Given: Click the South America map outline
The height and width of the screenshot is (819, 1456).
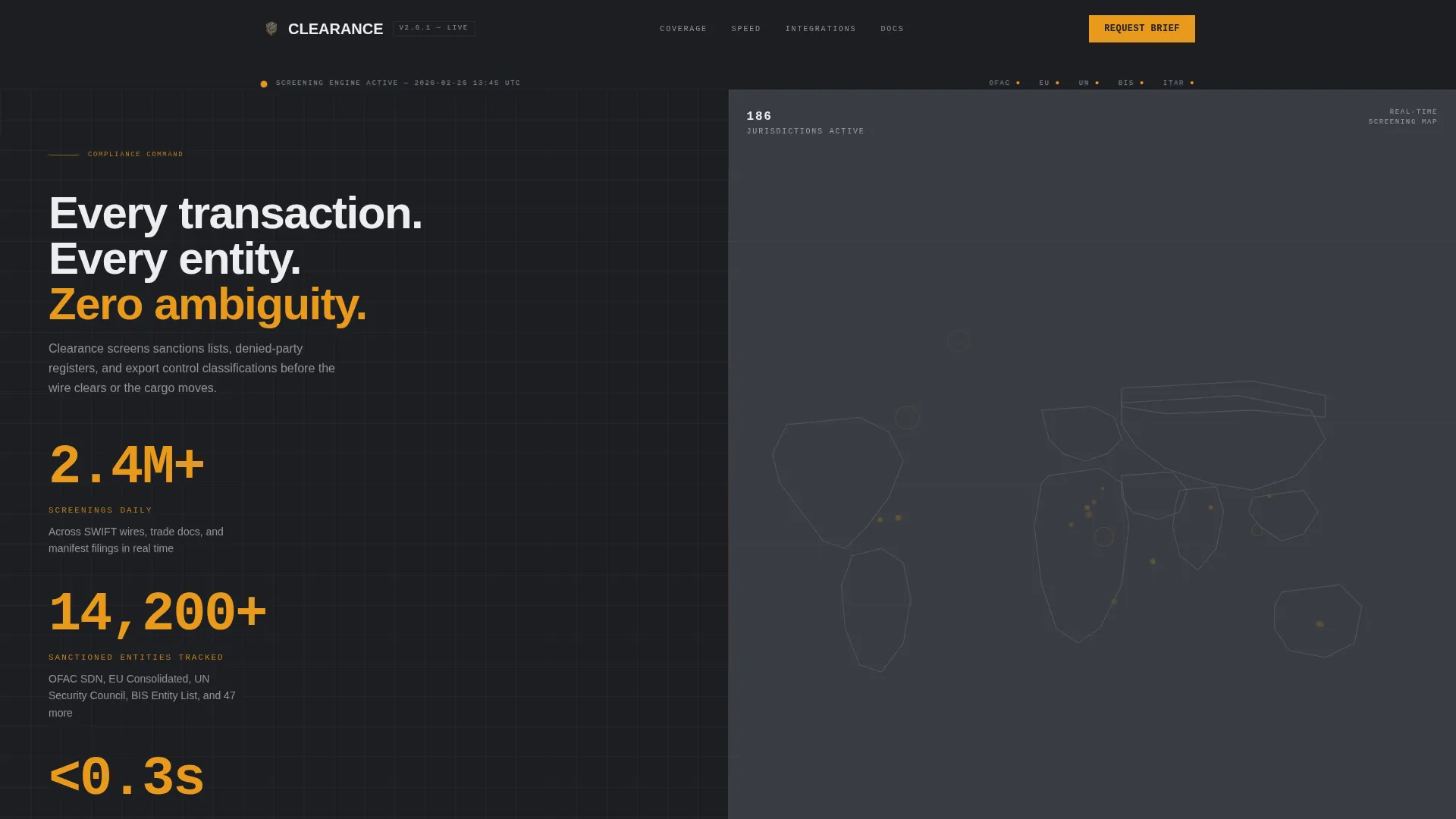Looking at the screenshot, I should 876,610.
